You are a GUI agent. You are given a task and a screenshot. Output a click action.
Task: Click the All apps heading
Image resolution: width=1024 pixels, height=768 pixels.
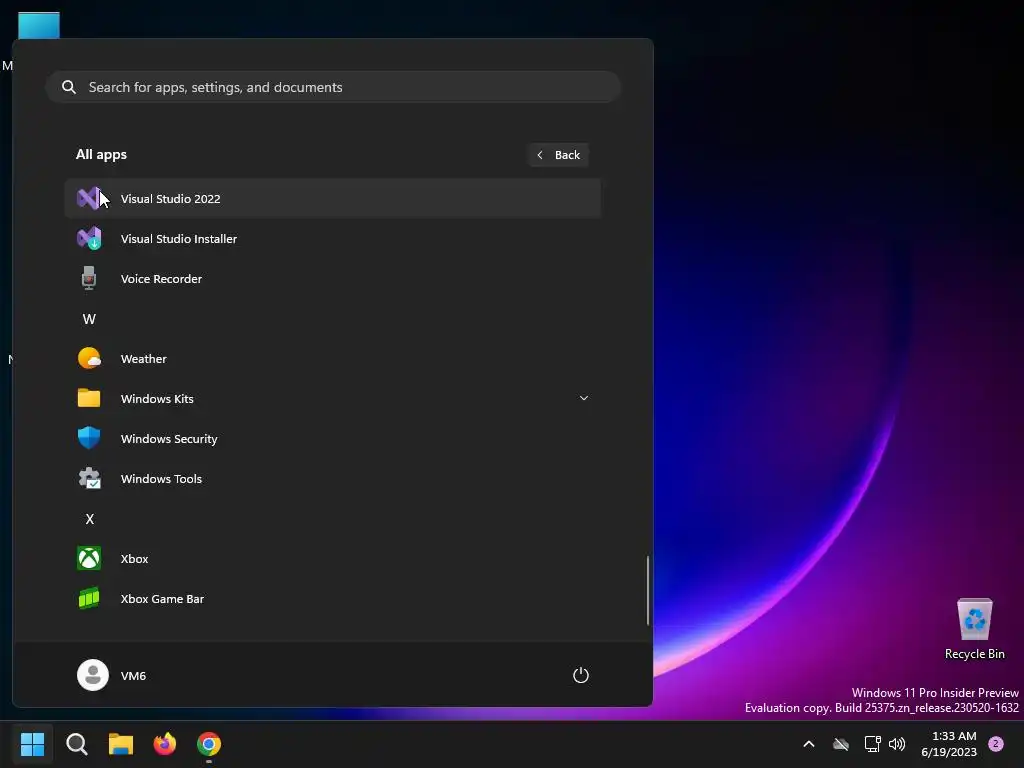101,154
